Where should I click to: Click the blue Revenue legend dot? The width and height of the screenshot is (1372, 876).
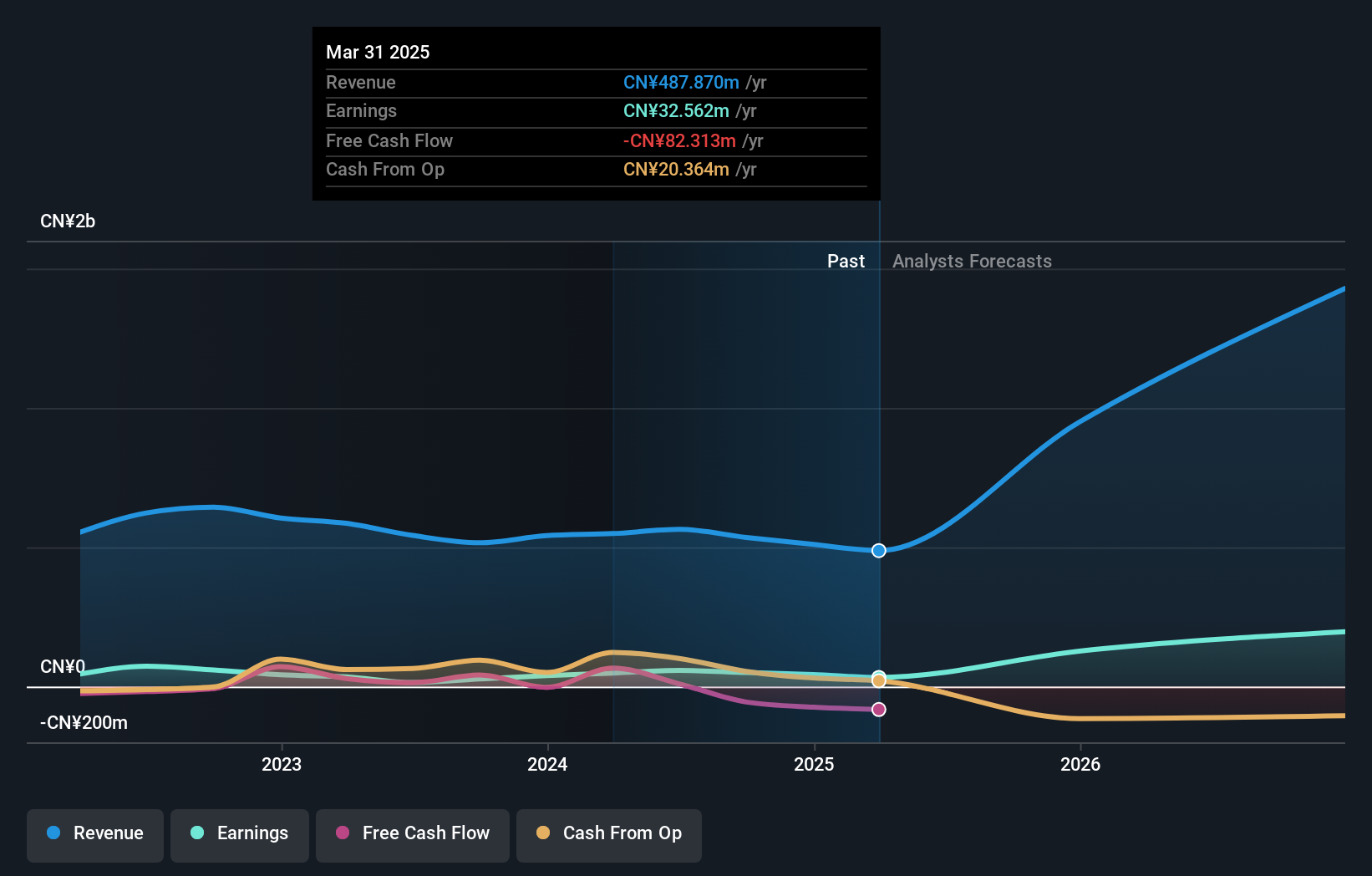53,833
